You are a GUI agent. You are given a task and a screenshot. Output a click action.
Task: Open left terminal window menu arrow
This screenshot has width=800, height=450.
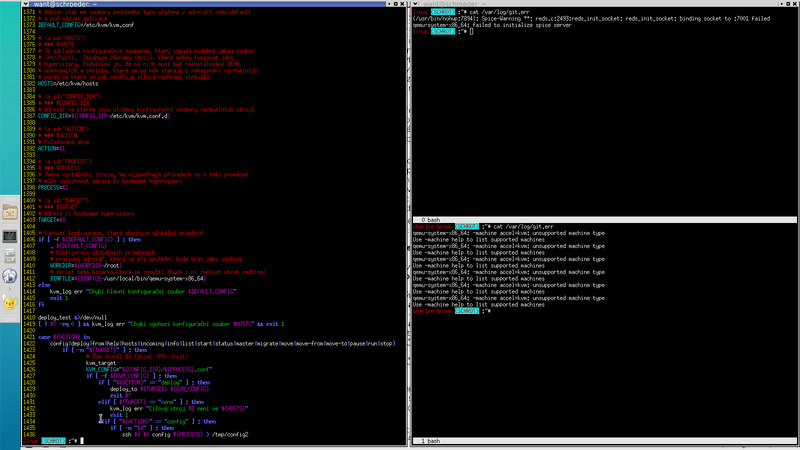pyautogui.click(x=26, y=4)
